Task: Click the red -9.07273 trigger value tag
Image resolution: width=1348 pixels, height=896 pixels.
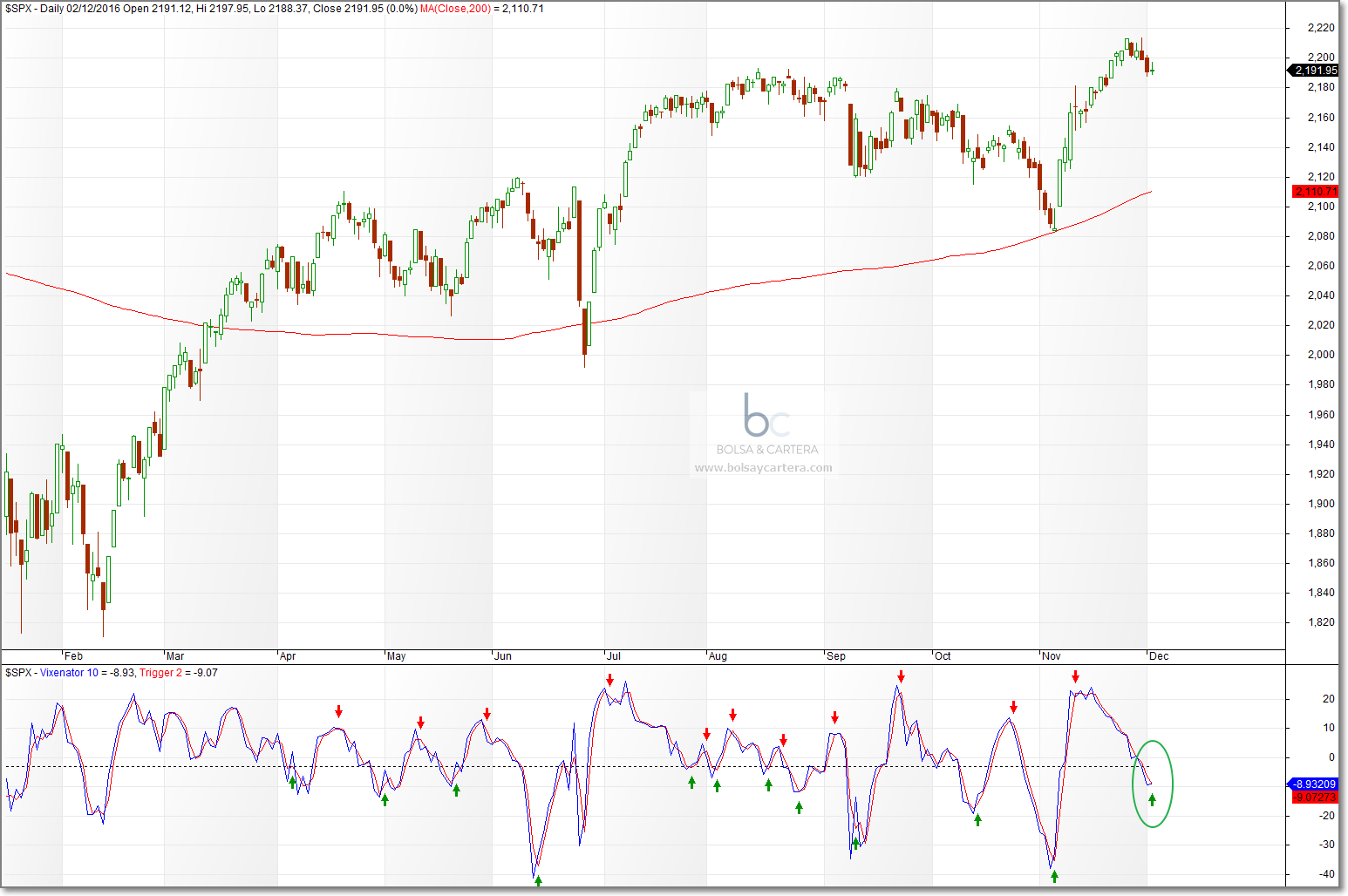Action: tap(1315, 797)
